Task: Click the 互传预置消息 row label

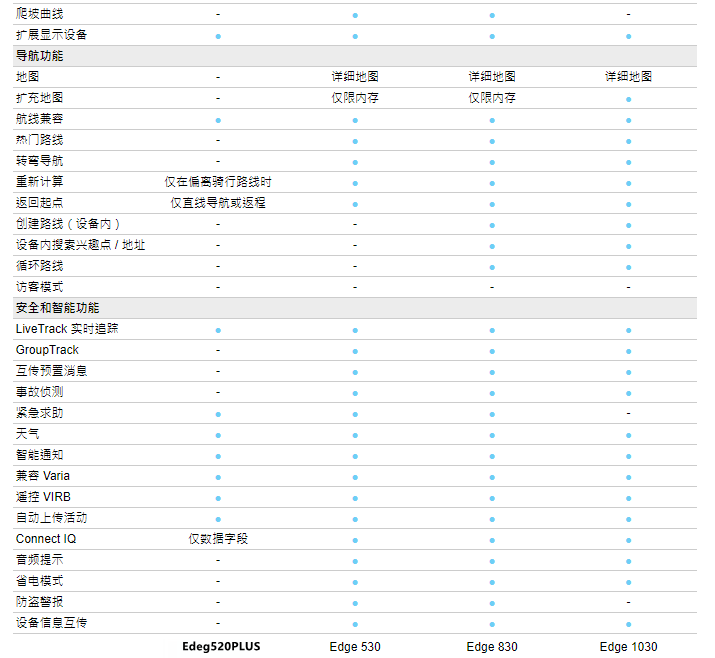Action: tap(51, 371)
